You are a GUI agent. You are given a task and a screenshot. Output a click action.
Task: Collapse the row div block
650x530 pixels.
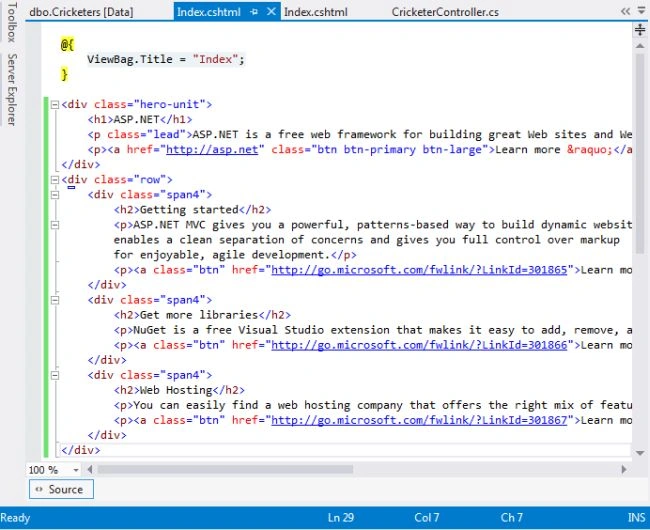coord(55,180)
